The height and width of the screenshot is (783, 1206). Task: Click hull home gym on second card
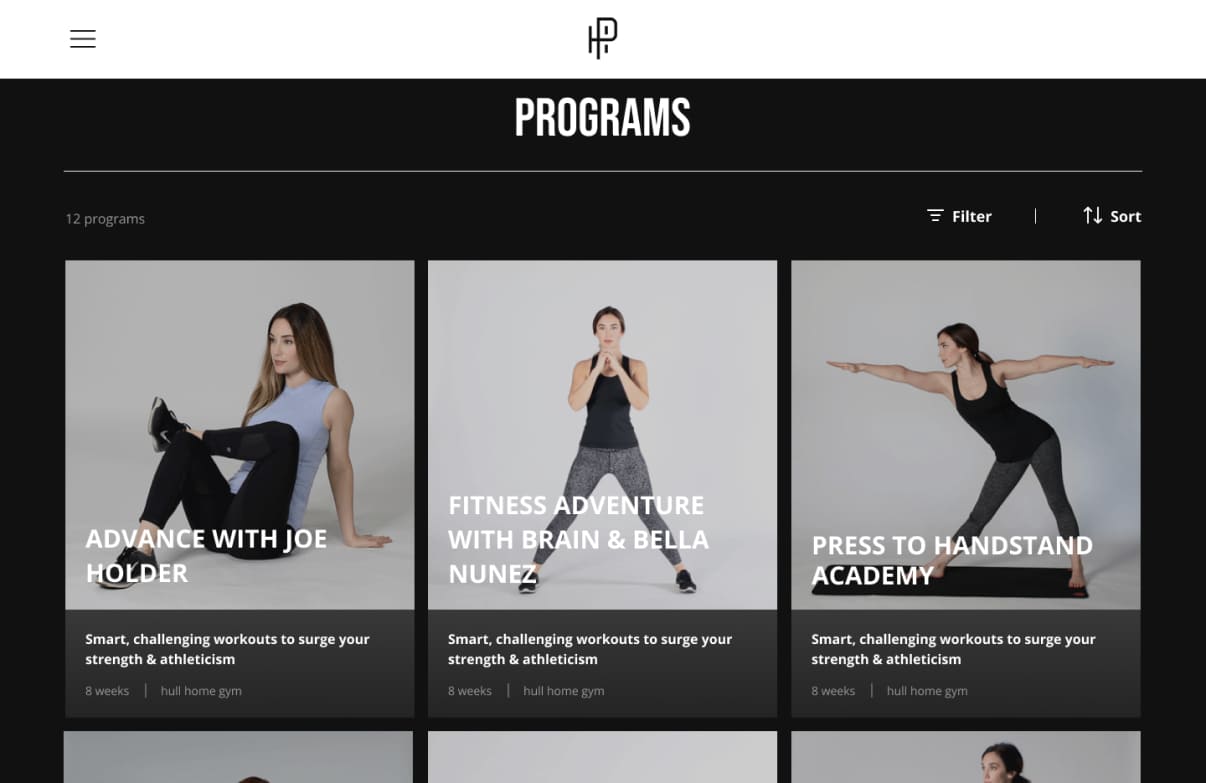[x=564, y=691]
